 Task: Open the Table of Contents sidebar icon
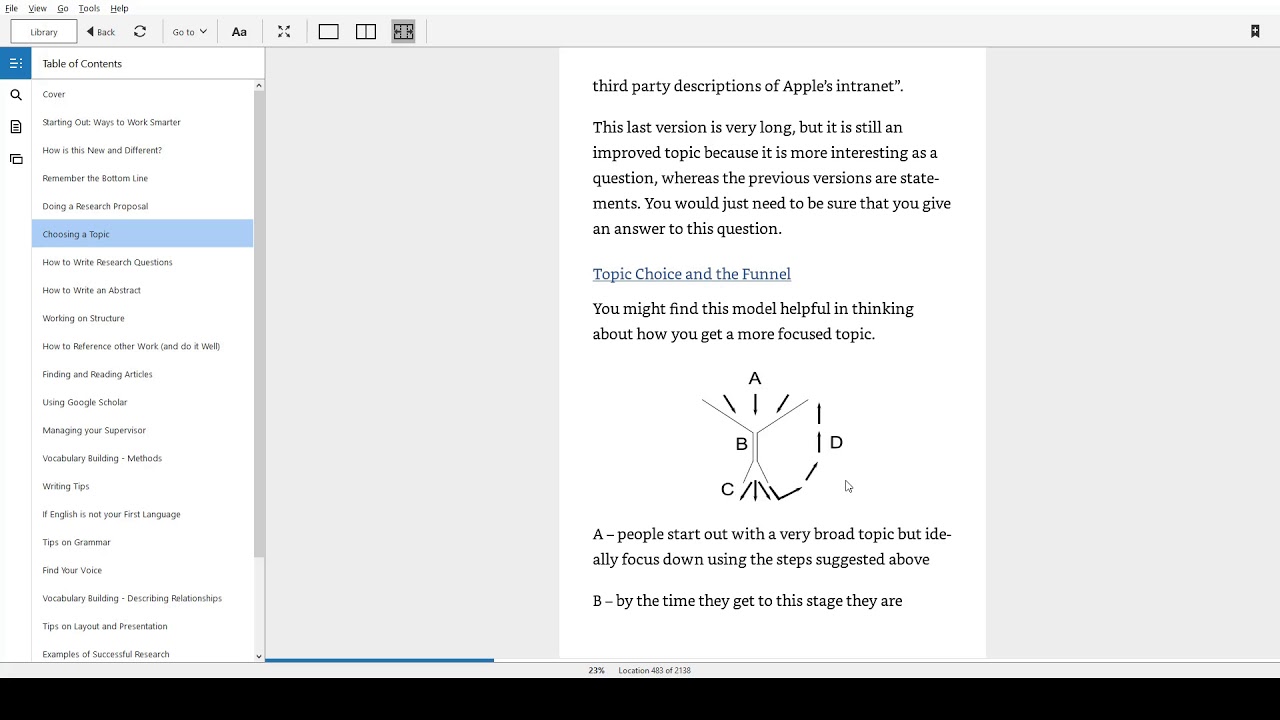(x=16, y=63)
